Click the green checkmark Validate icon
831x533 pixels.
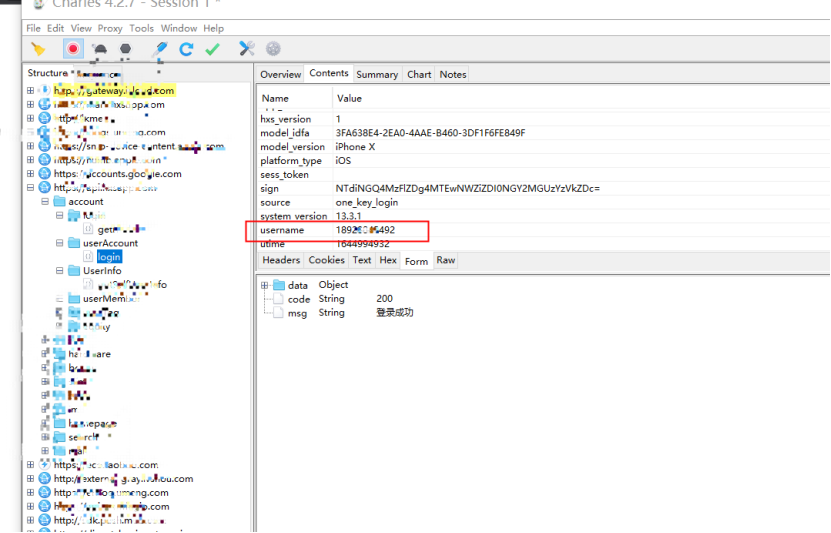(212, 49)
